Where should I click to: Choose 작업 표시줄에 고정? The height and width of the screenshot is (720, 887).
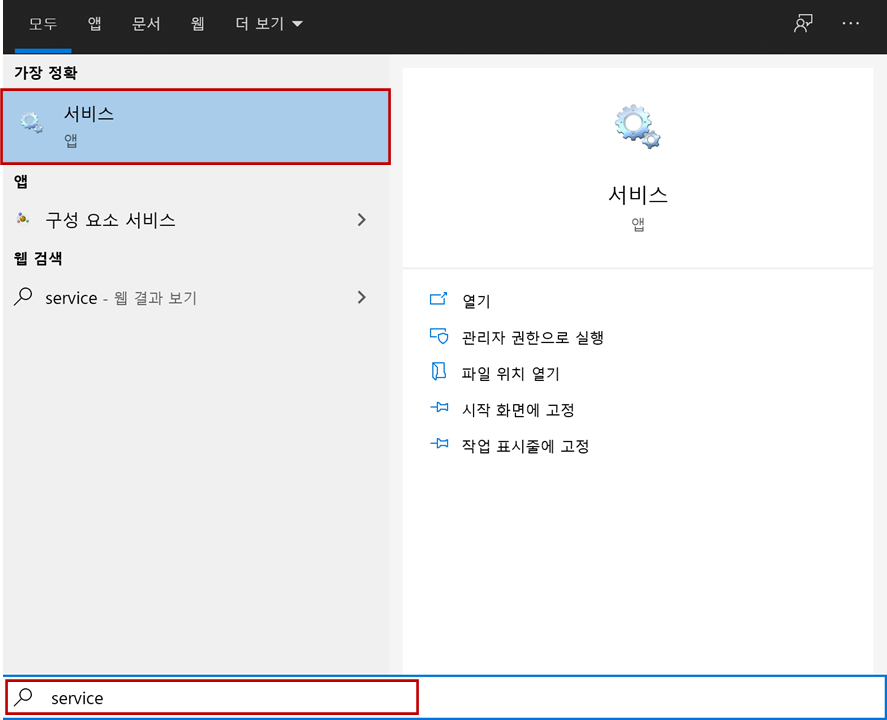[526, 446]
